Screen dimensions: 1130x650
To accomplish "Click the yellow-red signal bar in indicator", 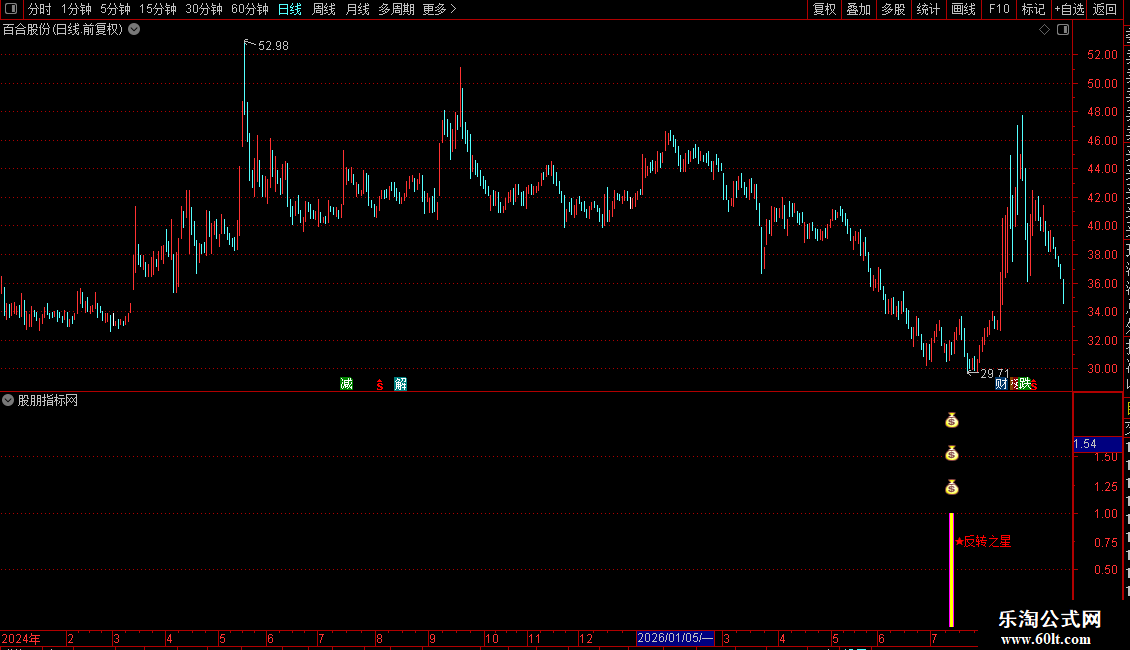I will point(951,570).
